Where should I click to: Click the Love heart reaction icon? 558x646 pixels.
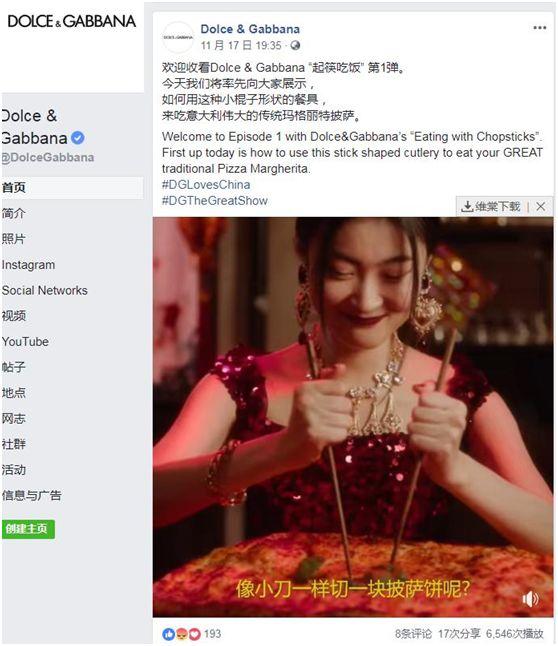195,634
